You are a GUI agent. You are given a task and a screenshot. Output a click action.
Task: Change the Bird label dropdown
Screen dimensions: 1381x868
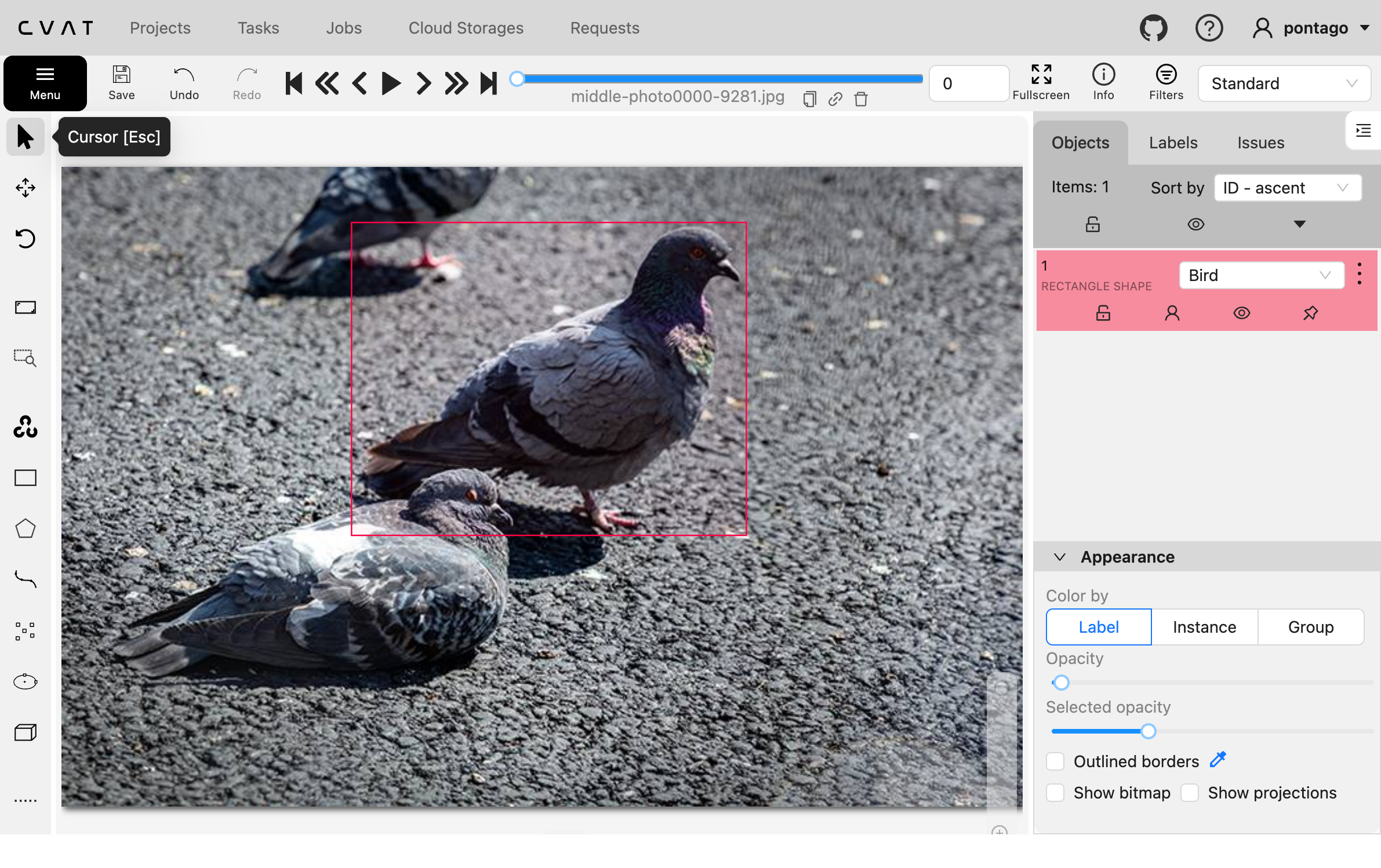coord(1261,275)
